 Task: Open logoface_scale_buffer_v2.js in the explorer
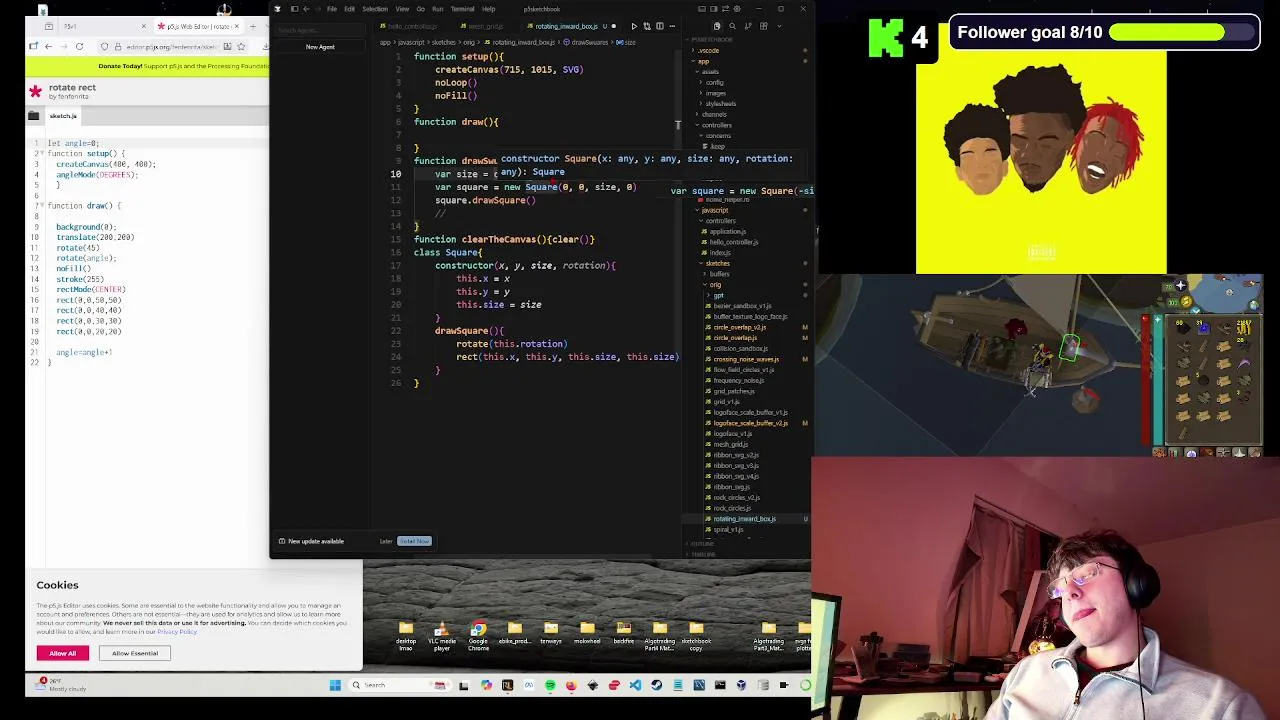(750, 423)
